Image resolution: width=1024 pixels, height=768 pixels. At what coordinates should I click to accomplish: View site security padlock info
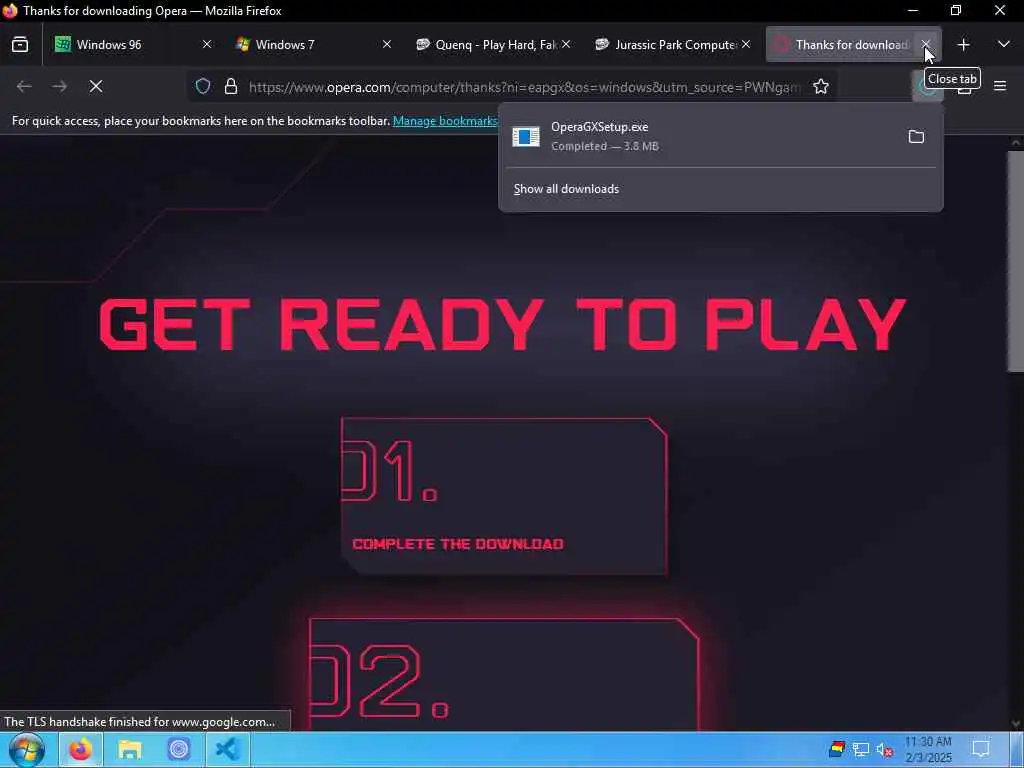(x=231, y=86)
